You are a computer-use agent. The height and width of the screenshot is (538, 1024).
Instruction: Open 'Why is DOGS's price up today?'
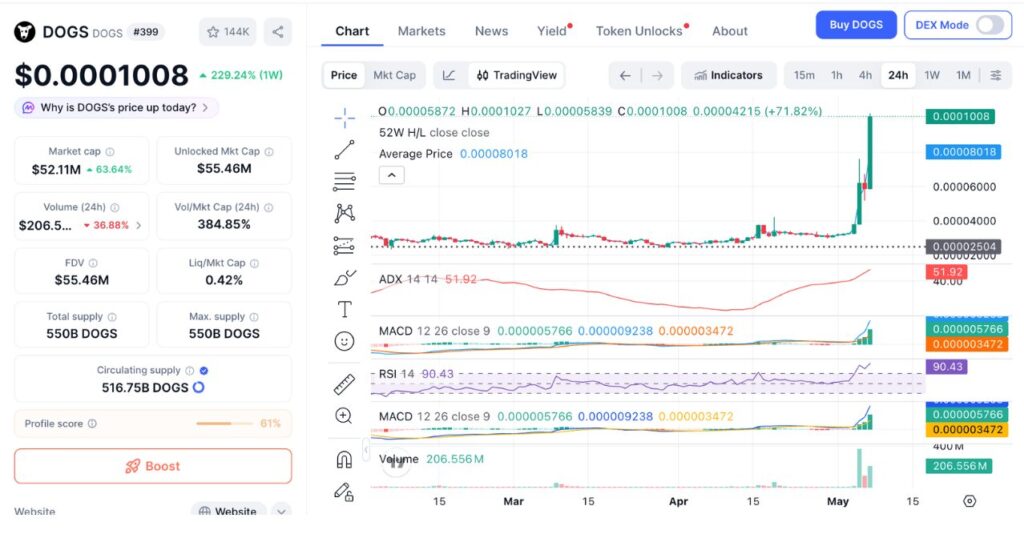[x=116, y=108]
